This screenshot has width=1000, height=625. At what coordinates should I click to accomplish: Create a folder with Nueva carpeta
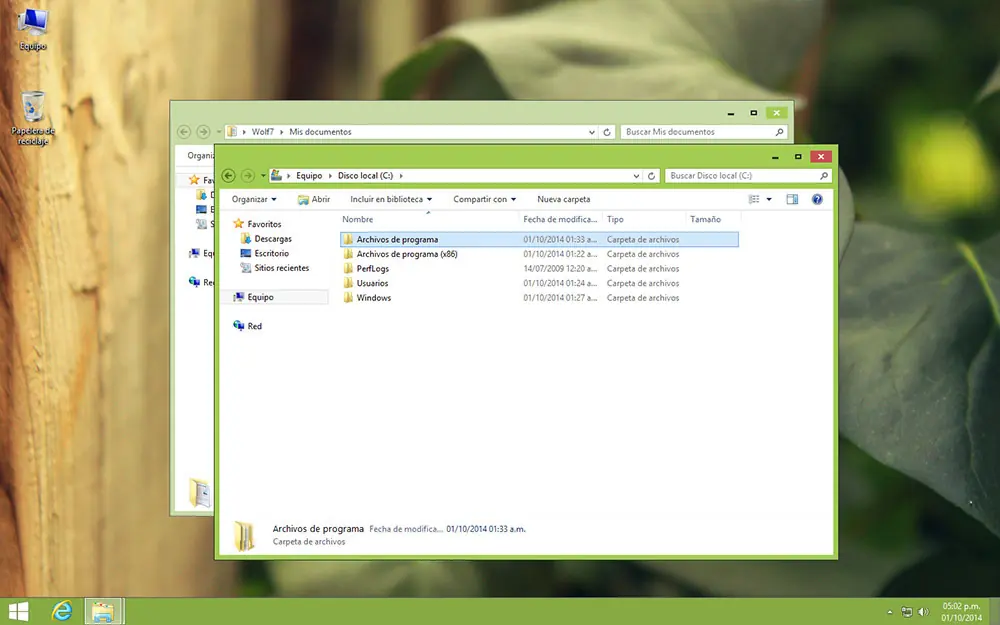pos(564,199)
